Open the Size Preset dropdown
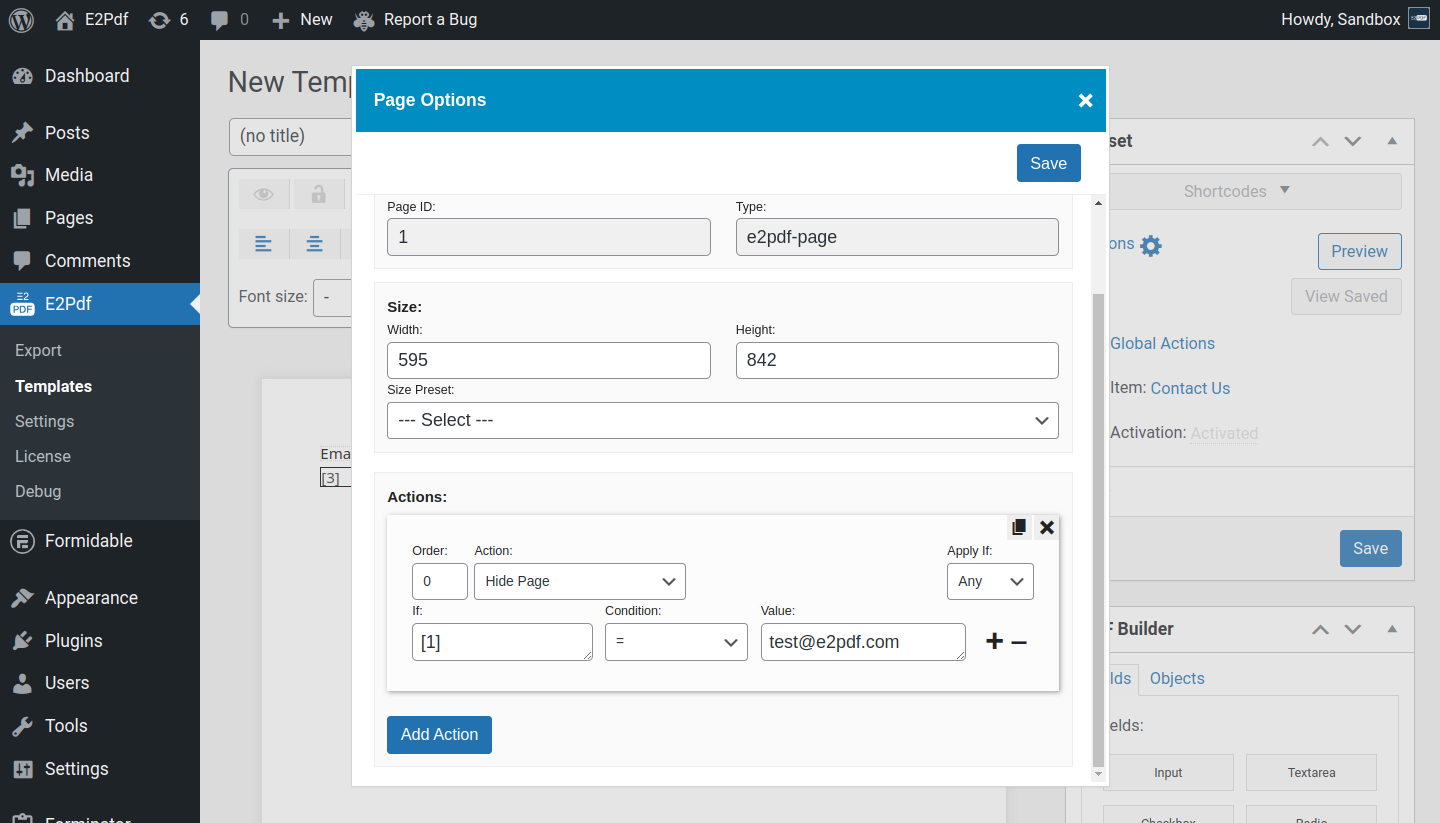Screen dimensions: 1440x823 (722, 420)
